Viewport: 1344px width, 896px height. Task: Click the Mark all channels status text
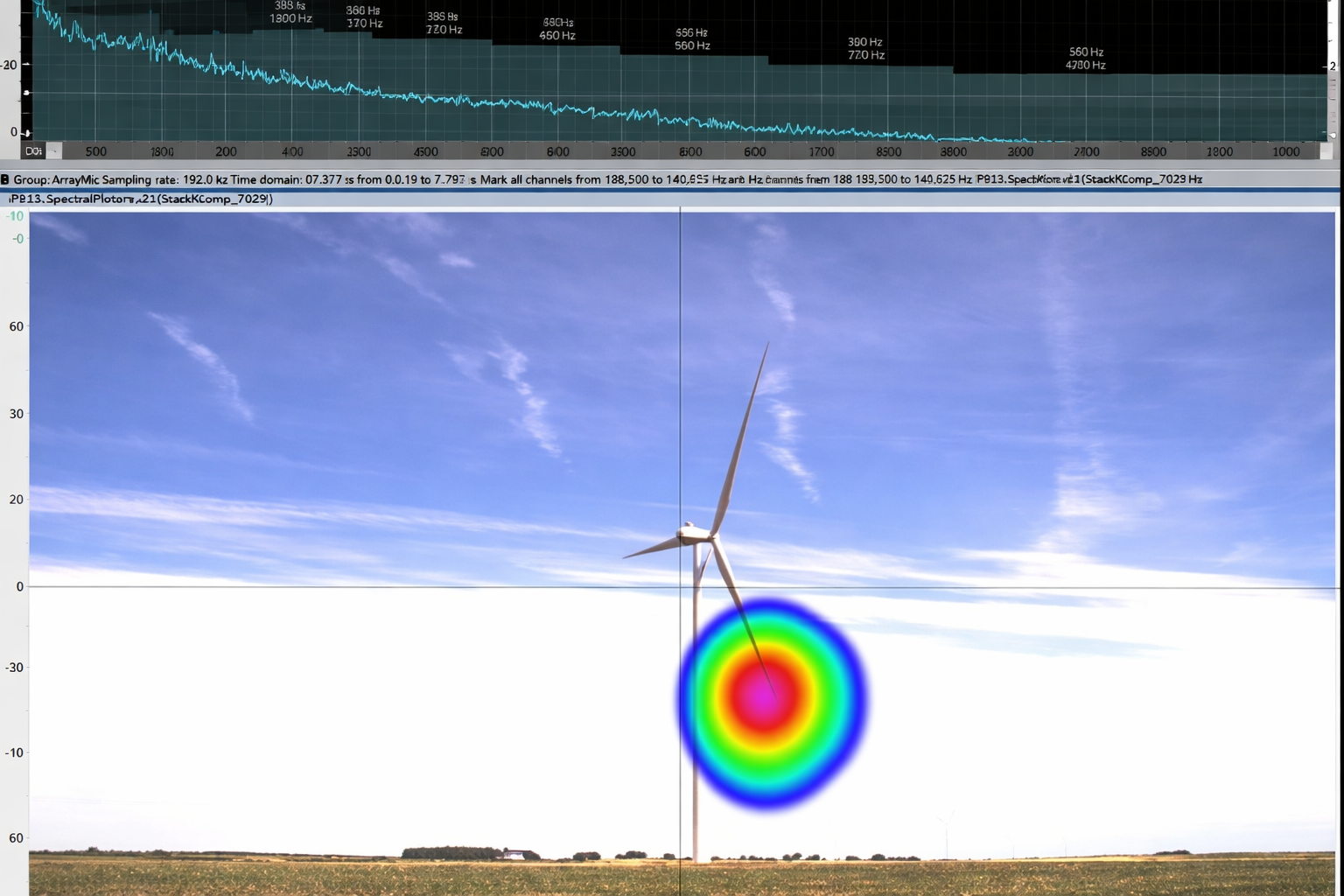525,178
